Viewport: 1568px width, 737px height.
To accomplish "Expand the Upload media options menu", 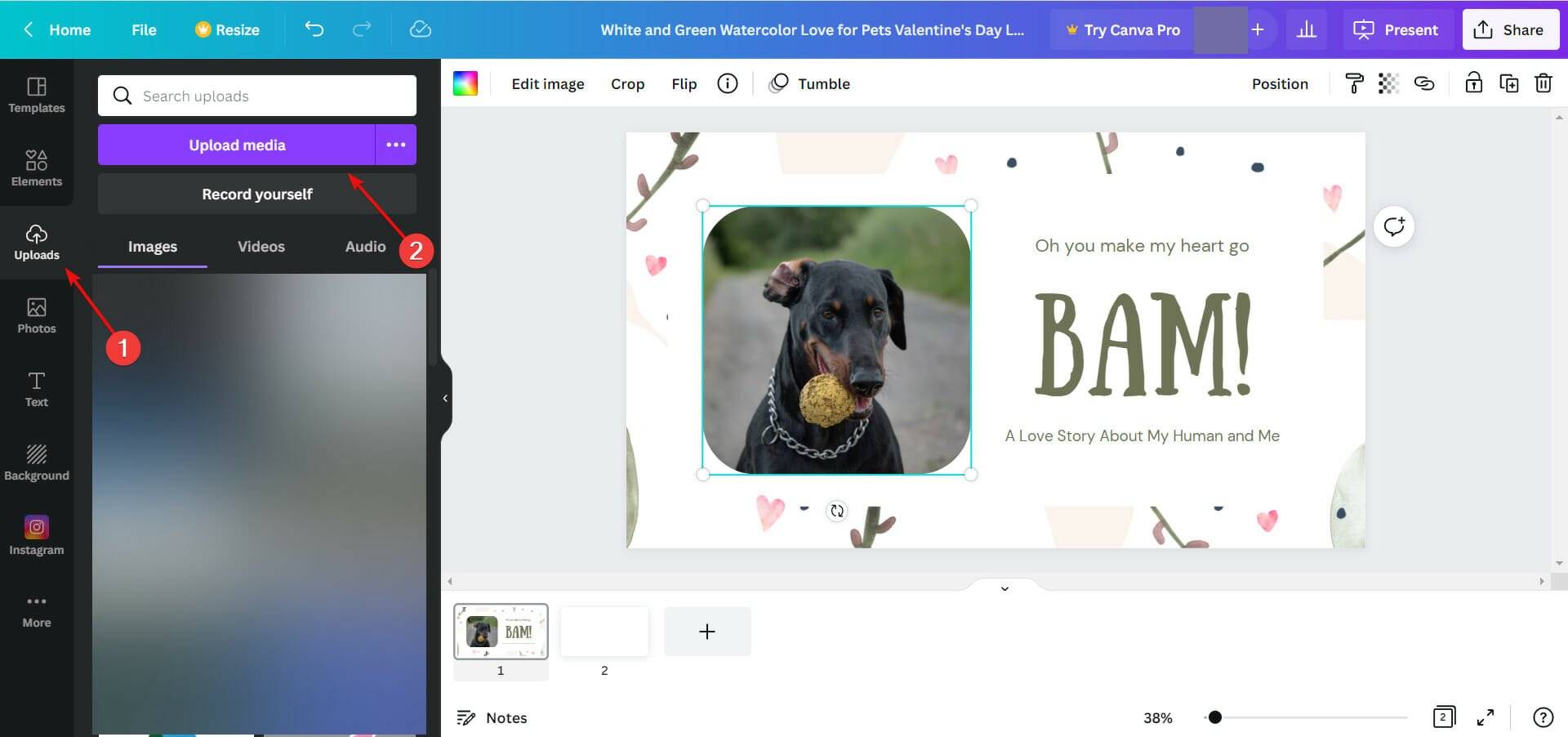I will (395, 145).
